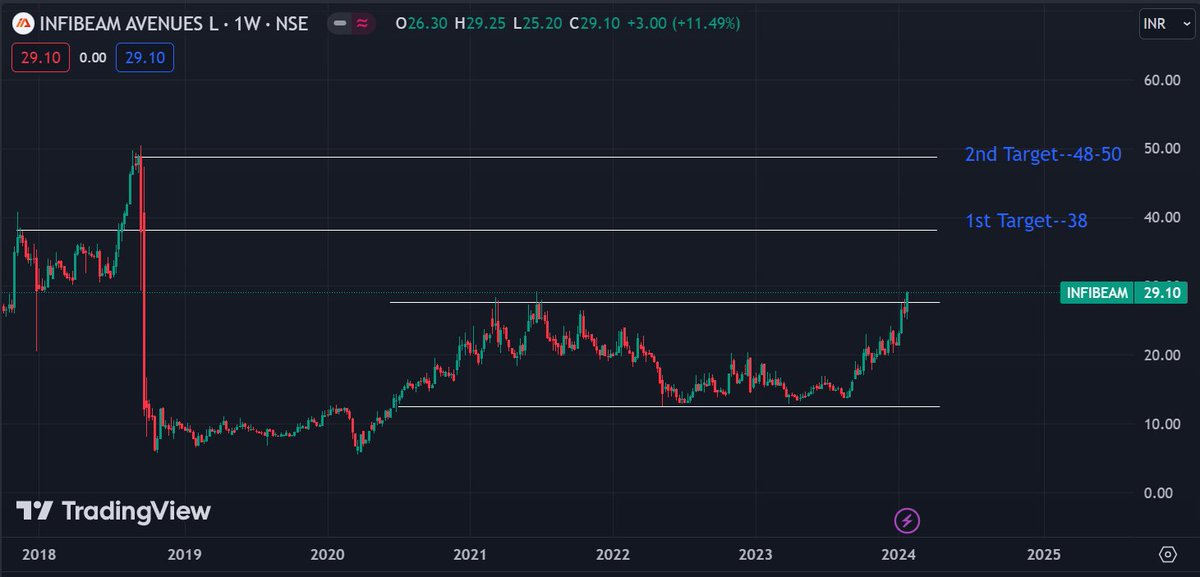Click the 0.00 spread value

[x=93, y=58]
